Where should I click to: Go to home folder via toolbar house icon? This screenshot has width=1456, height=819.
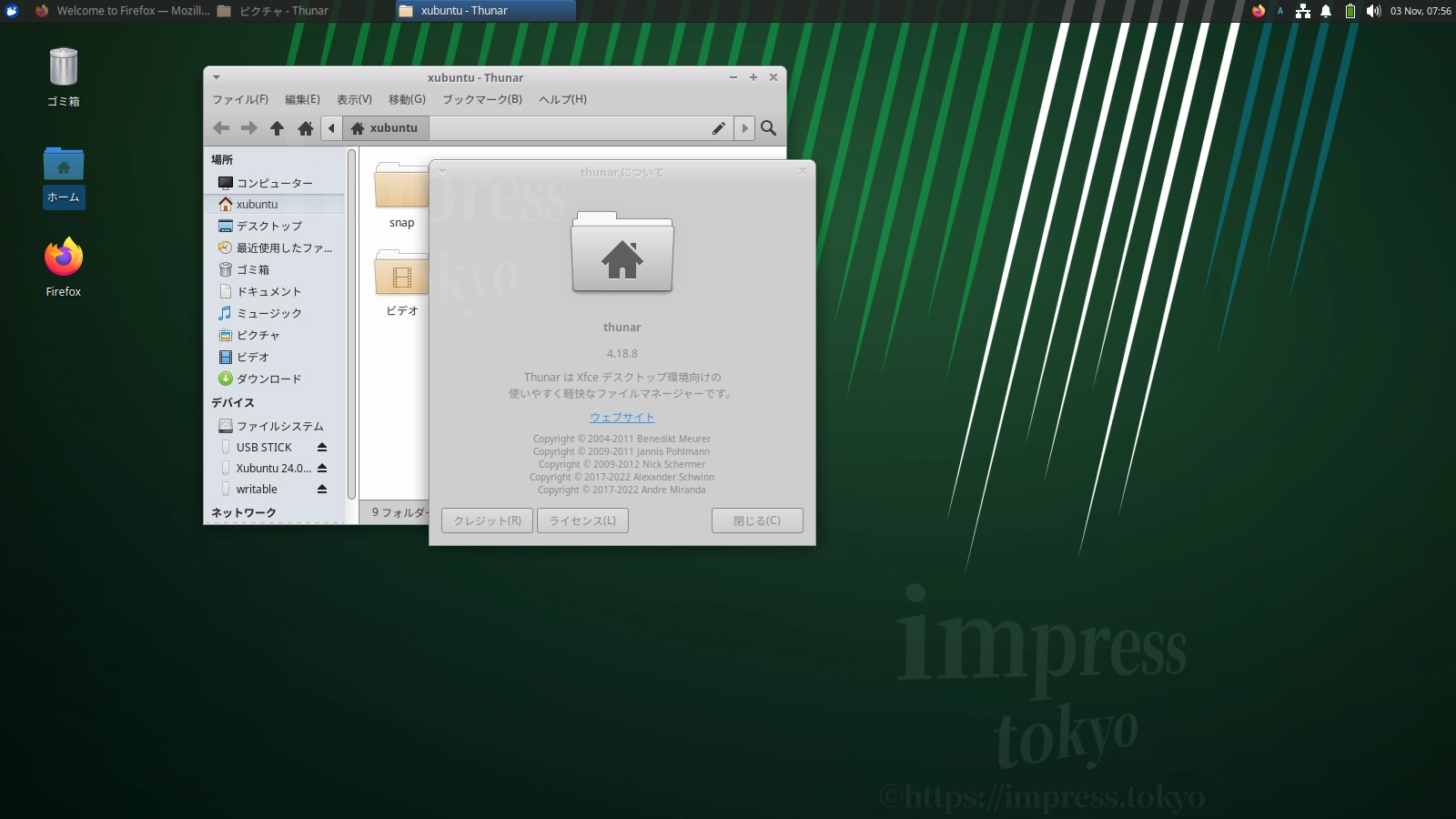tap(306, 128)
